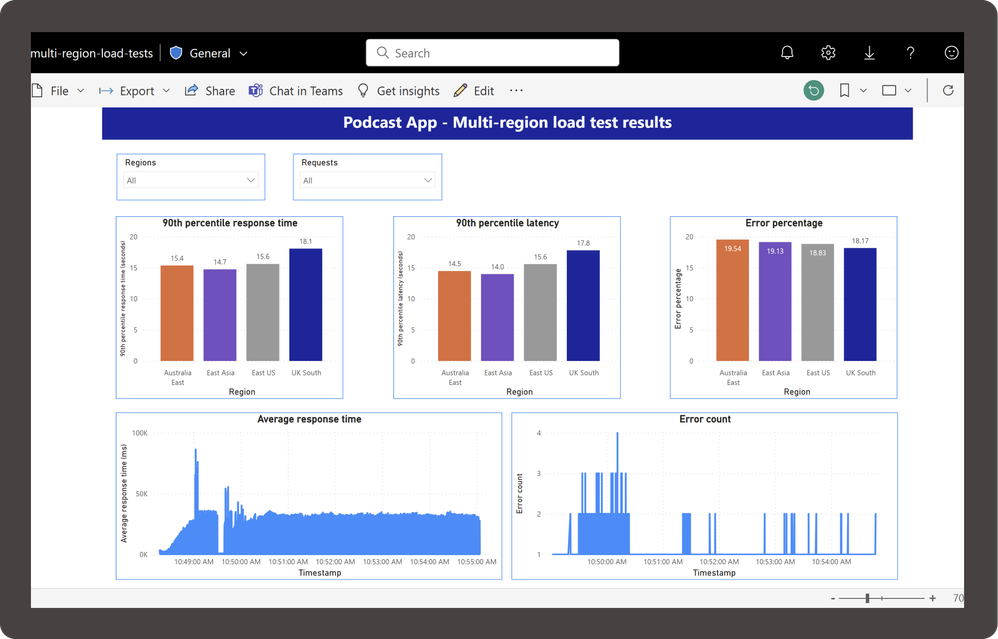This screenshot has width=998, height=639.
Task: Open the Regions slicer dropdown
Action: (x=191, y=180)
